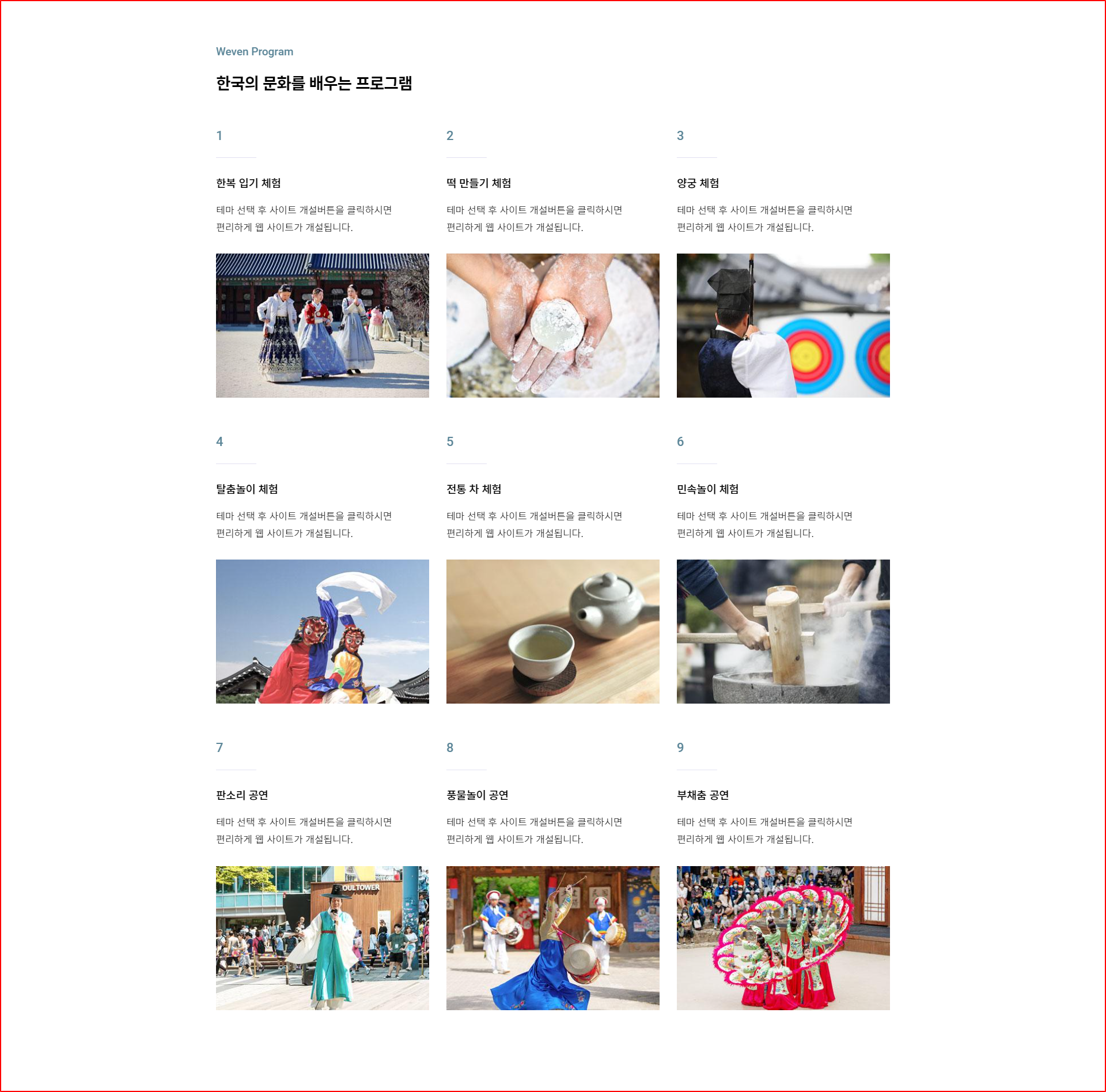The height and width of the screenshot is (1092, 1106).
Task: Click description text under 양궁 체험
Action: coord(765,219)
